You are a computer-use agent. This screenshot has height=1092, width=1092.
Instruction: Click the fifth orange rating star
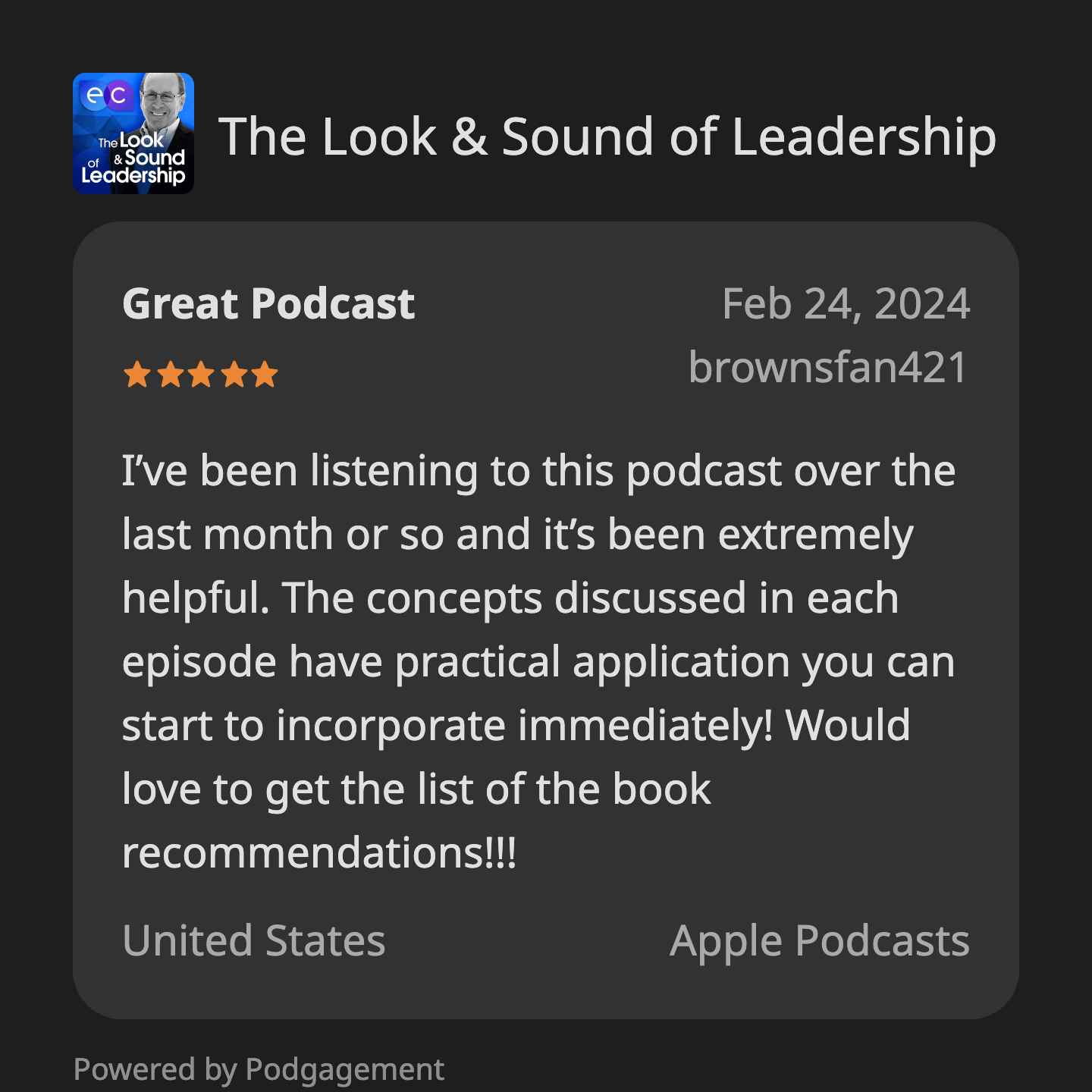(x=265, y=375)
